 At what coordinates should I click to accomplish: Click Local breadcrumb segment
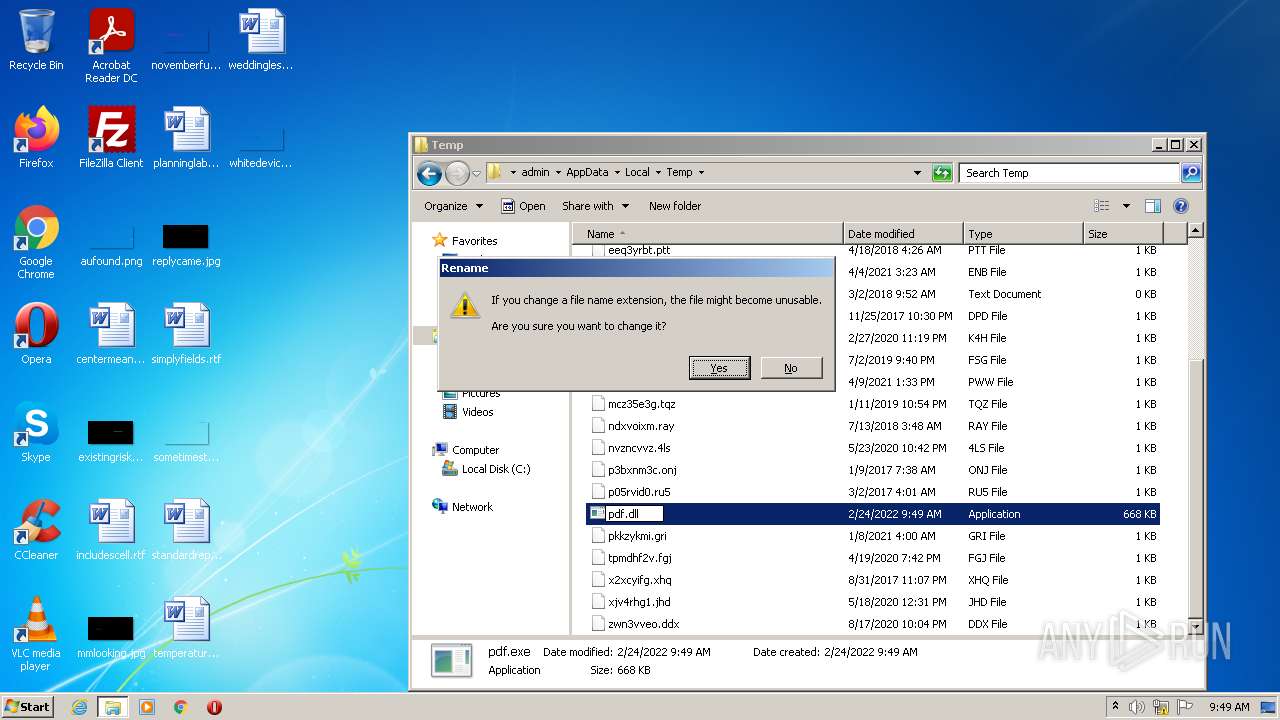coord(637,173)
